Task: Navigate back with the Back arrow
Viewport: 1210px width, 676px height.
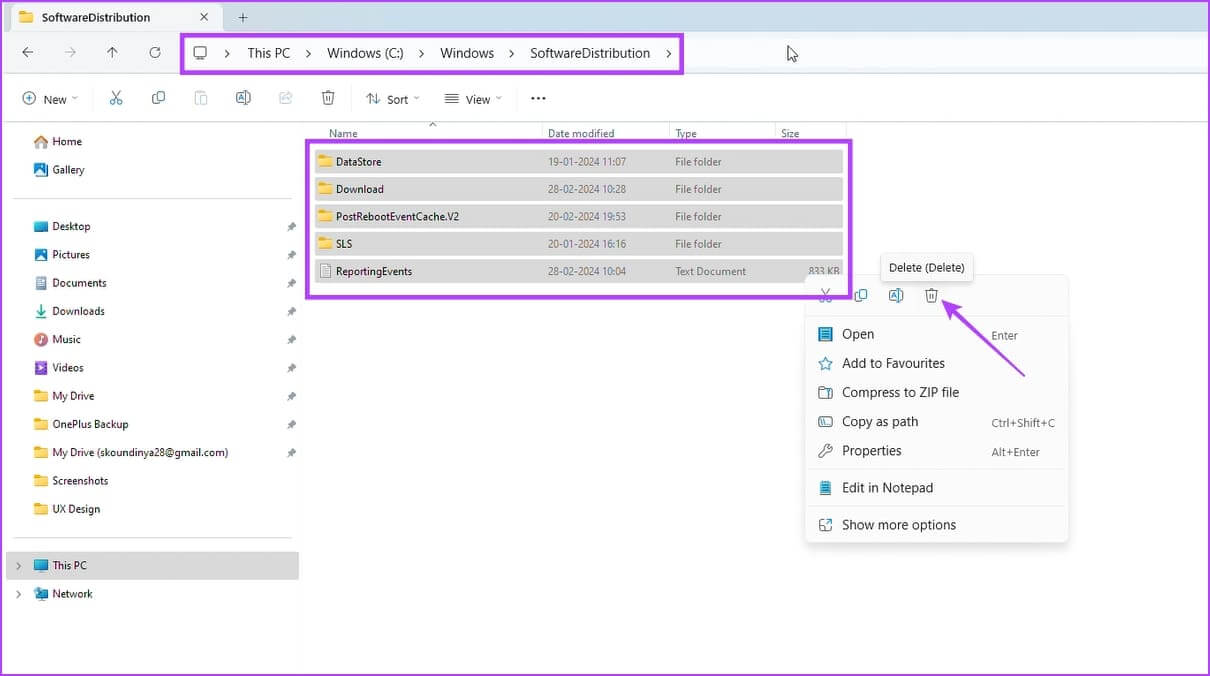Action: click(28, 53)
